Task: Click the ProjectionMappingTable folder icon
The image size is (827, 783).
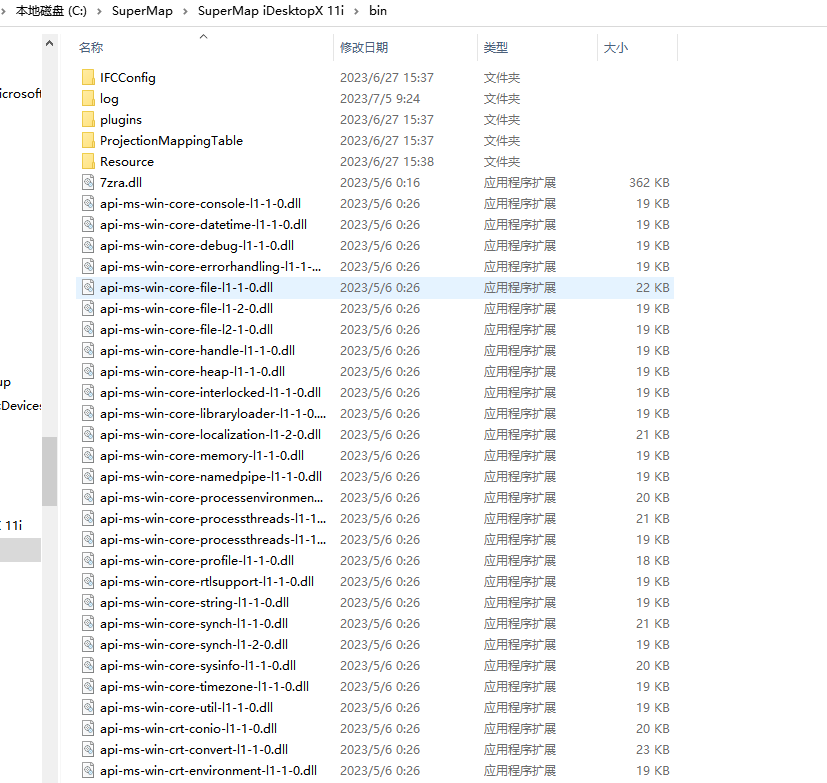Action: (88, 141)
